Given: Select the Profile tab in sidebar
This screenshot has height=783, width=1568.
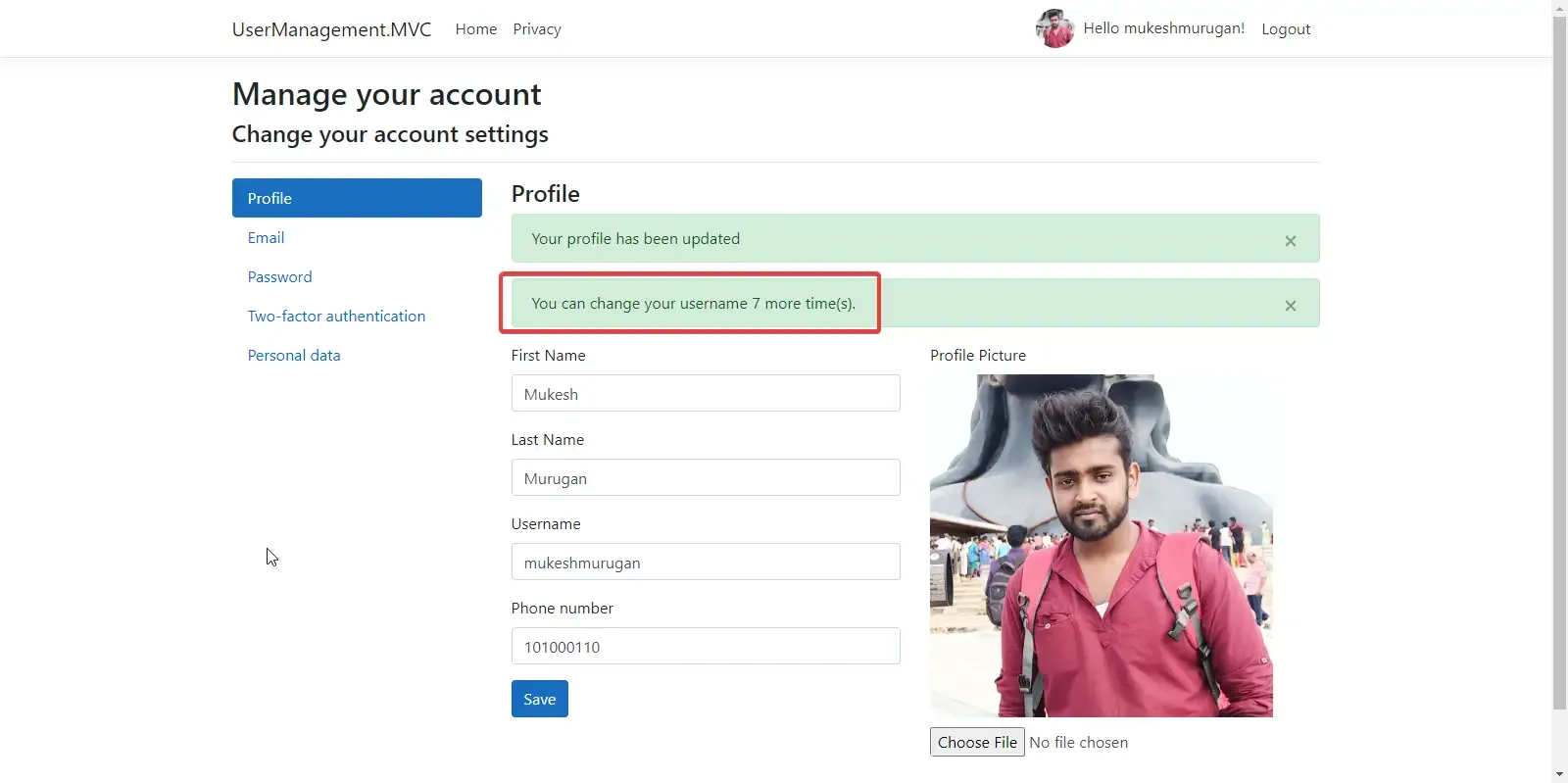Looking at the screenshot, I should (x=269, y=198).
